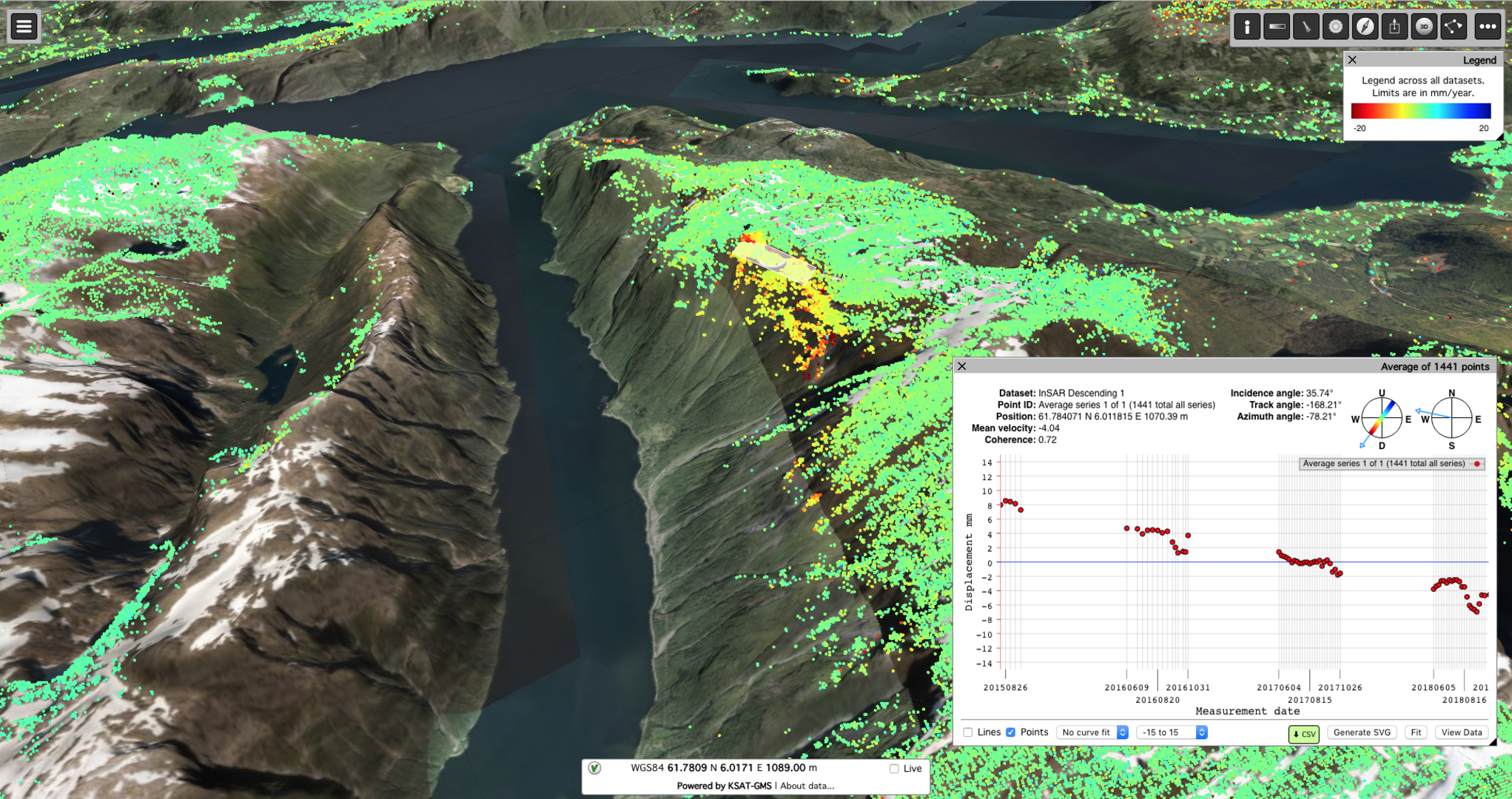Open the -15 to 15 range dropdown

pyautogui.click(x=1172, y=732)
